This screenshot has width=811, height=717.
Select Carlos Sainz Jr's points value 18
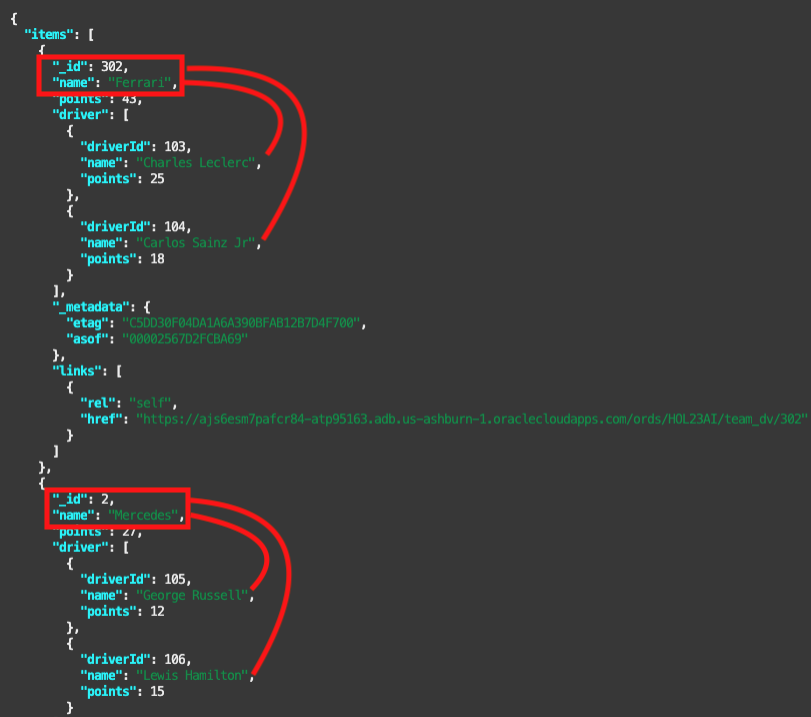tap(157, 259)
